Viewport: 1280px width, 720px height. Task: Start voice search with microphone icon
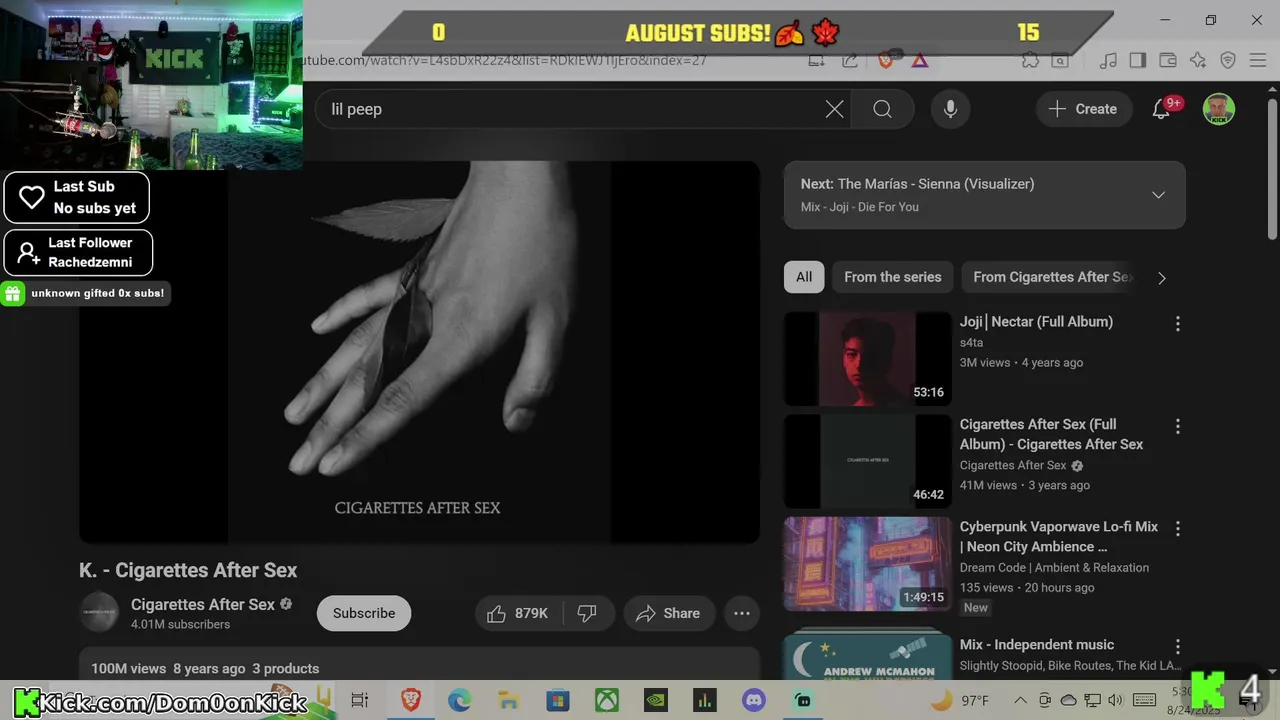pyautogui.click(x=950, y=109)
